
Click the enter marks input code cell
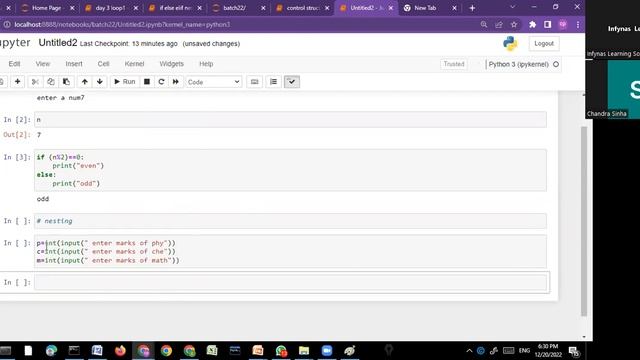290,251
